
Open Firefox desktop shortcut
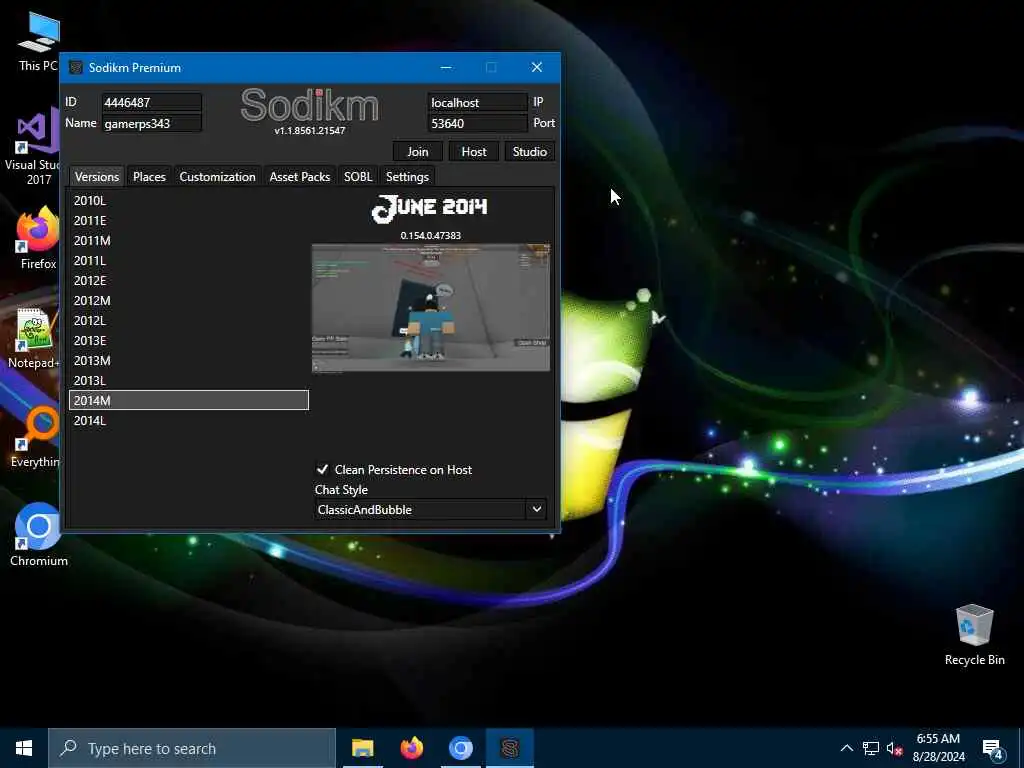(38, 238)
